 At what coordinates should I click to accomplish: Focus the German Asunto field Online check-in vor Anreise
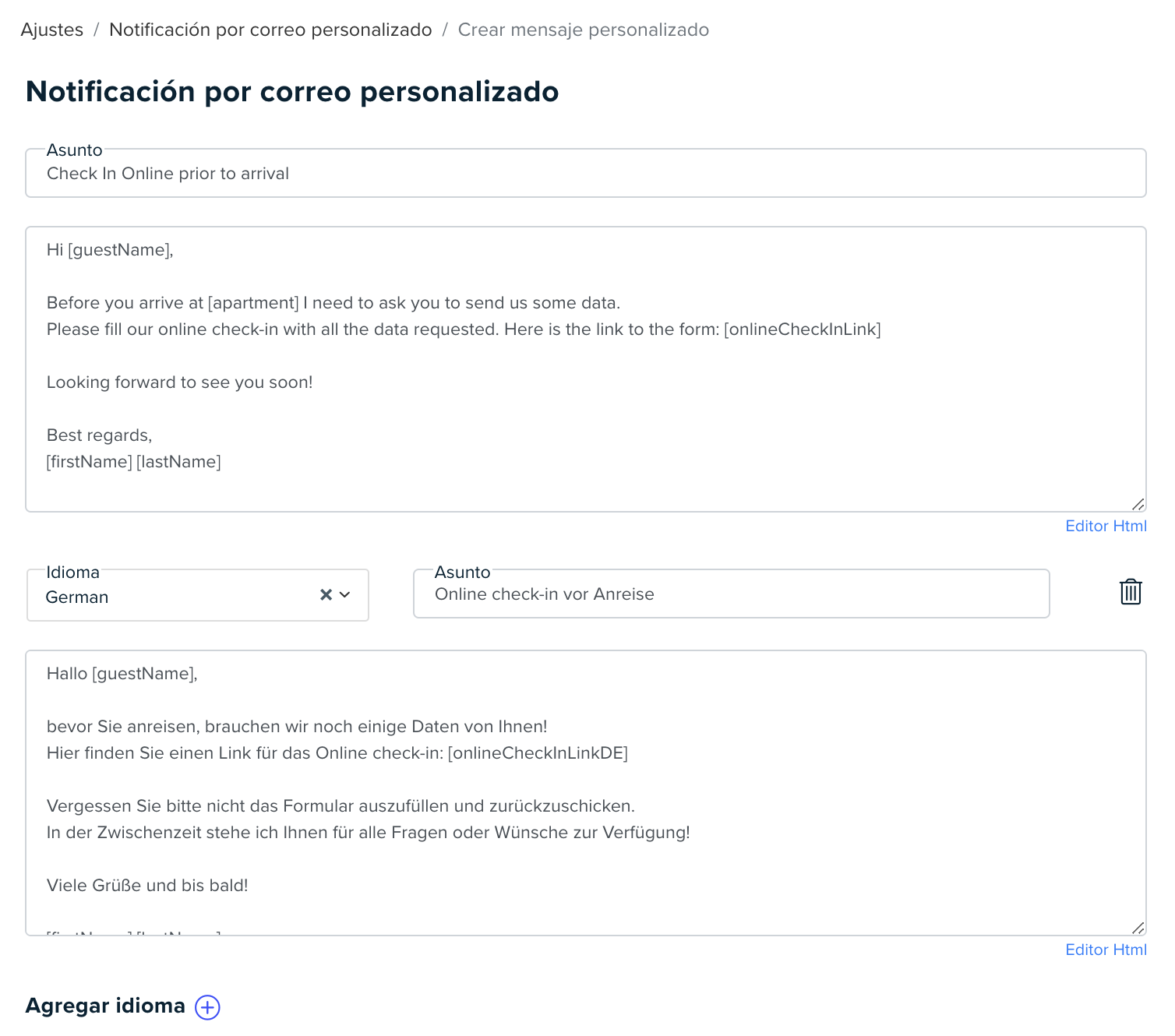pos(732,594)
